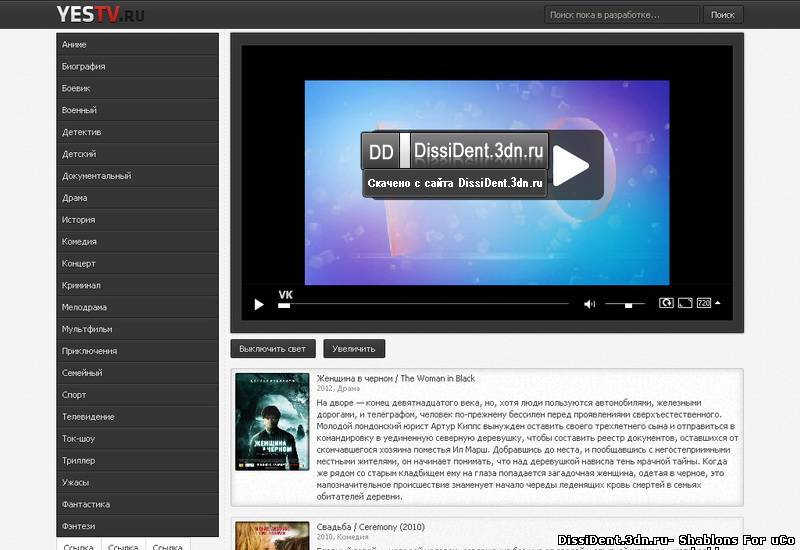Image resolution: width=800 pixels, height=550 pixels.
Task: Open the Биография category
Action: click(x=138, y=66)
